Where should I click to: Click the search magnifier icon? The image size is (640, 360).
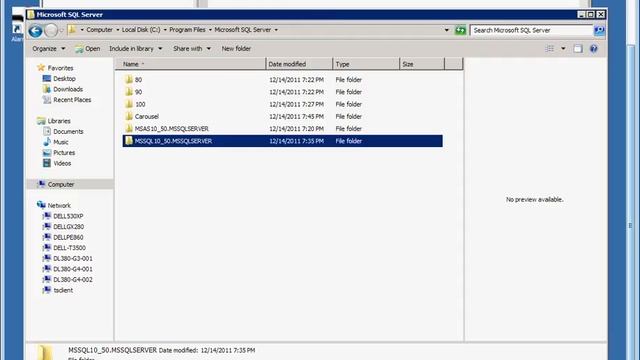pyautogui.click(x=599, y=30)
